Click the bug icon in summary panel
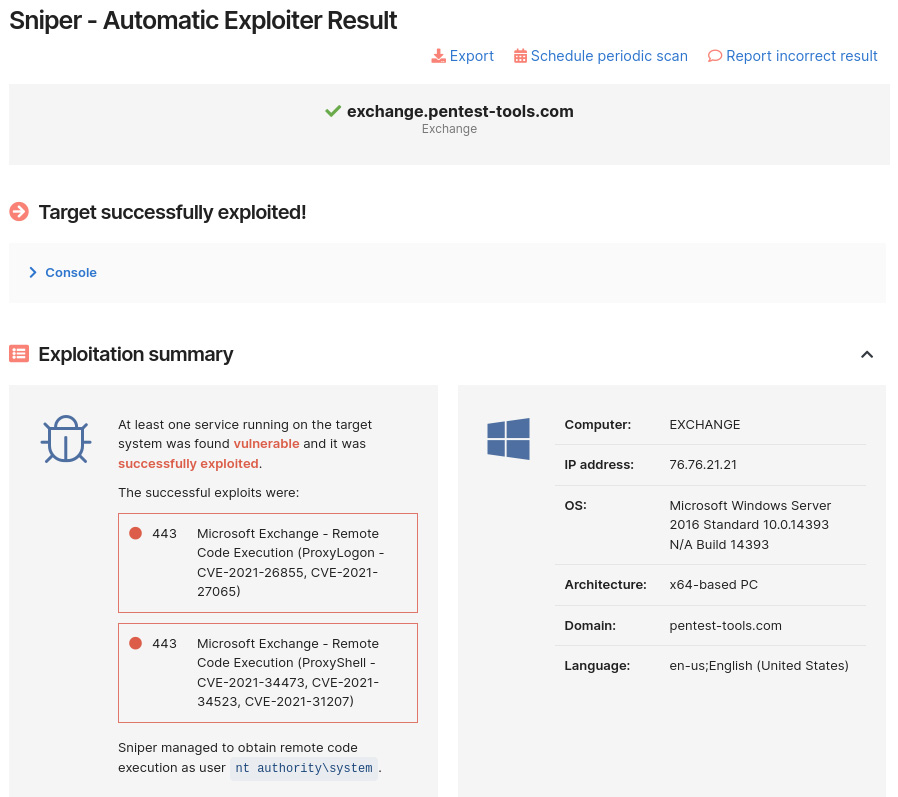The width and height of the screenshot is (898, 797). [x=66, y=439]
